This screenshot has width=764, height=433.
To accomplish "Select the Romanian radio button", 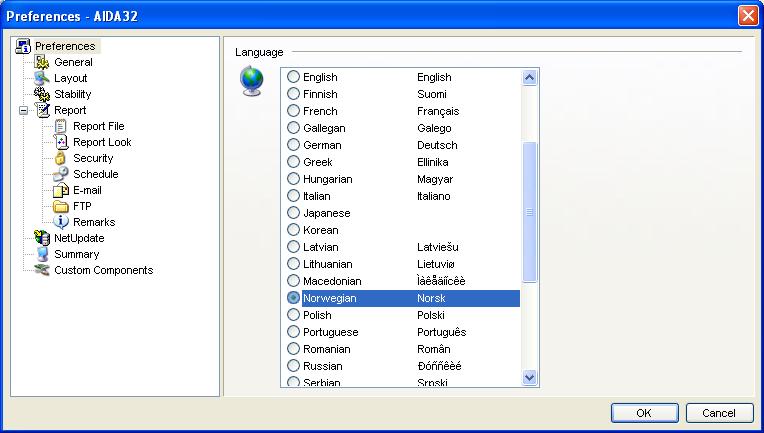I will point(293,349).
